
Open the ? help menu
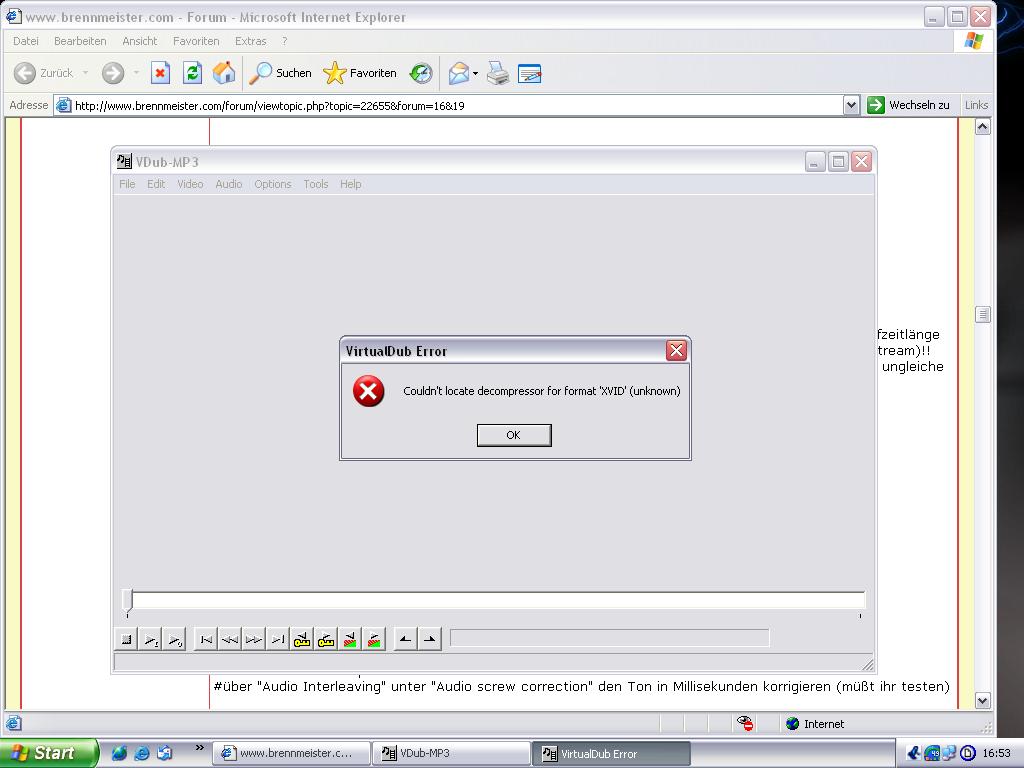pyautogui.click(x=284, y=41)
